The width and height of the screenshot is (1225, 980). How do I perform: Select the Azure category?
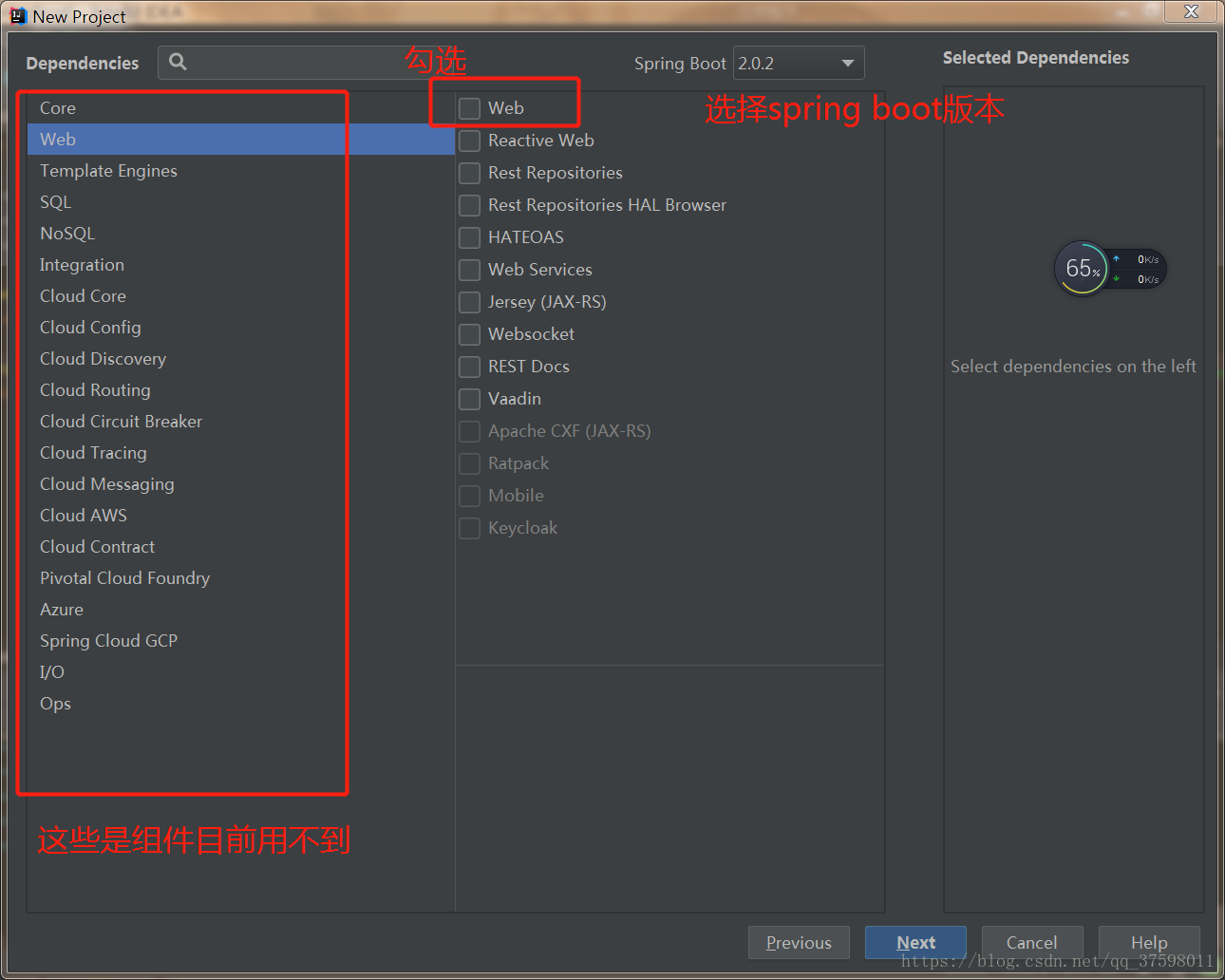[x=240, y=610]
